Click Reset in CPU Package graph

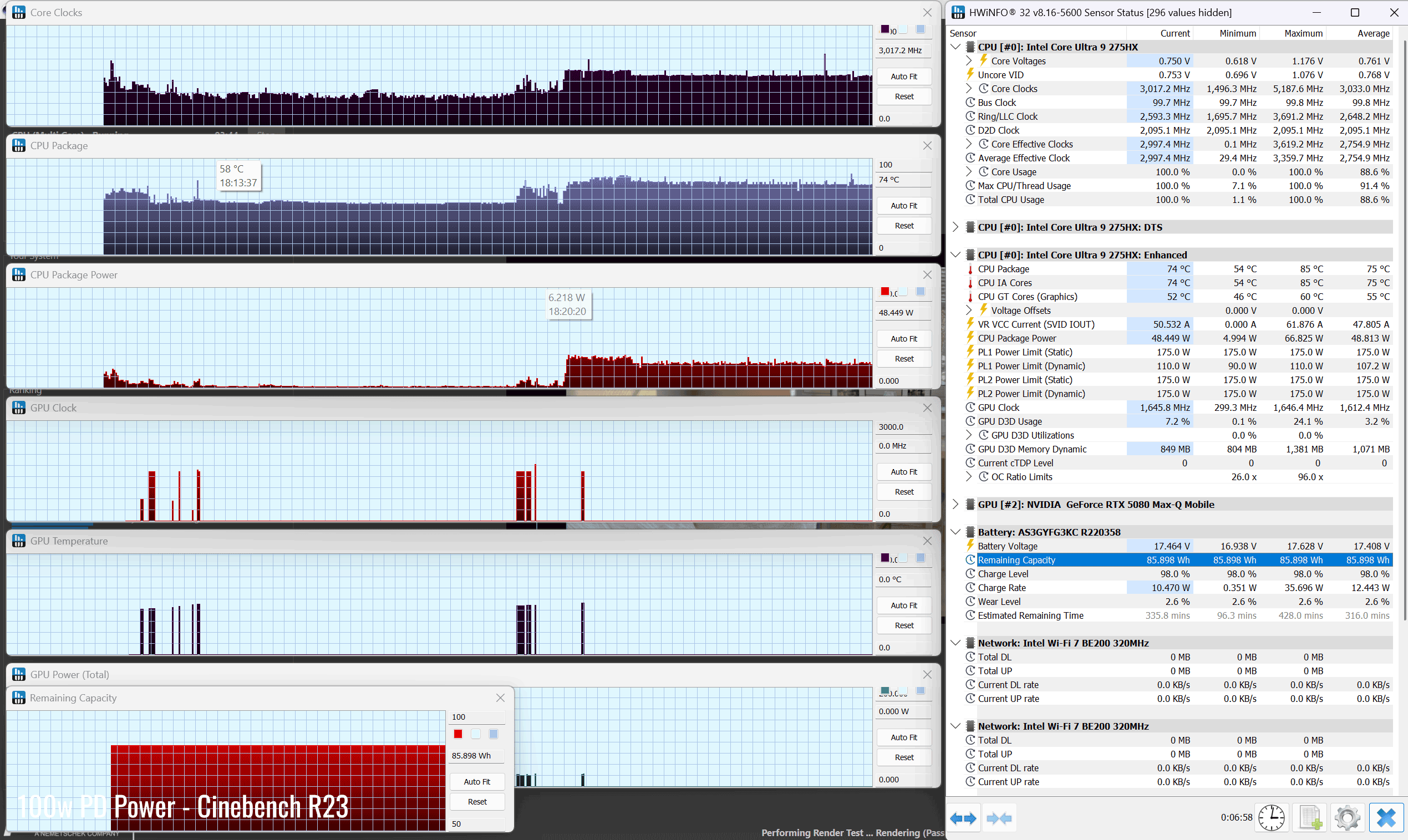tap(903, 225)
